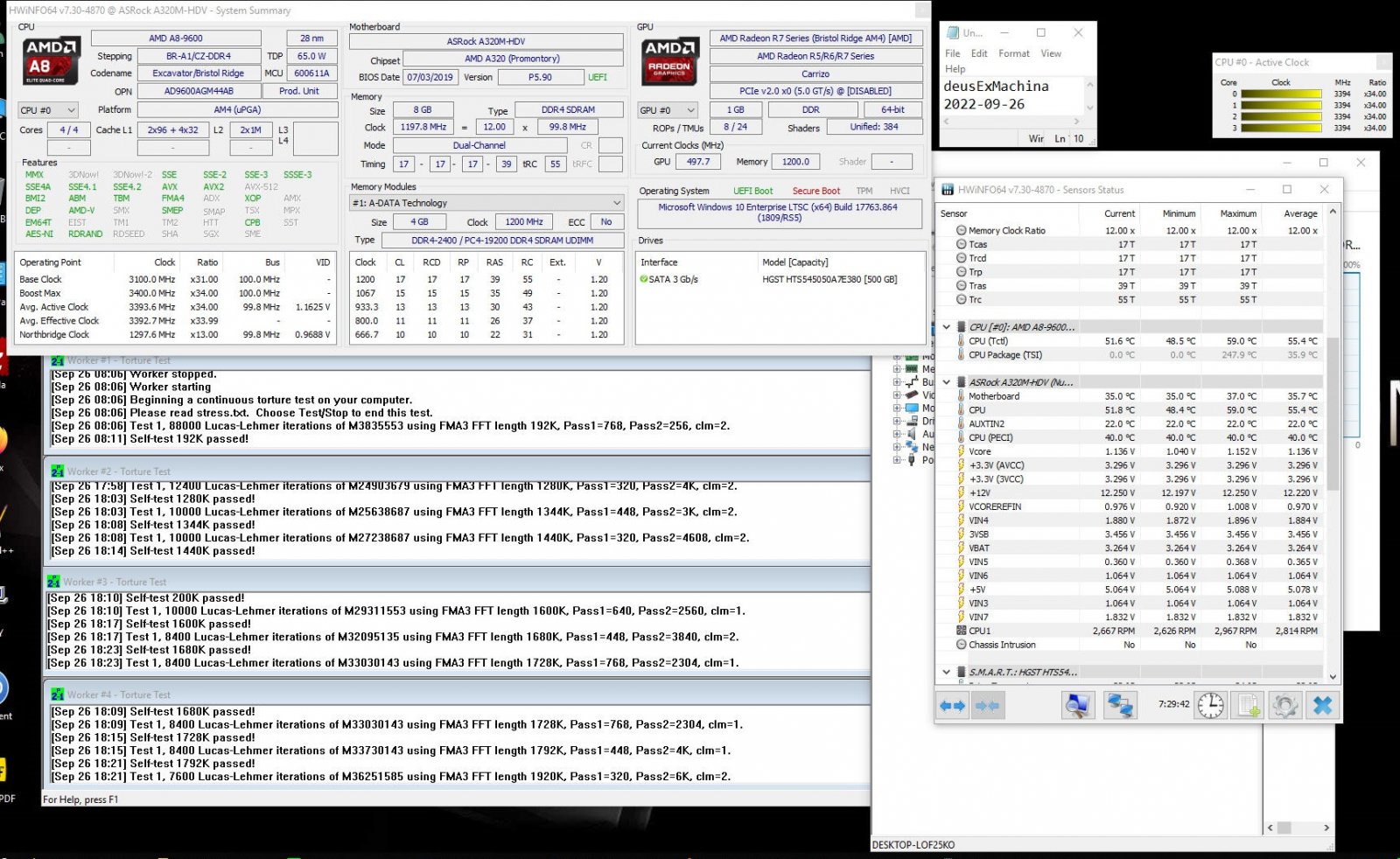Click the chip icon beside ASRock A320M-HDV group
The image size is (1400, 859).
pos(961,382)
